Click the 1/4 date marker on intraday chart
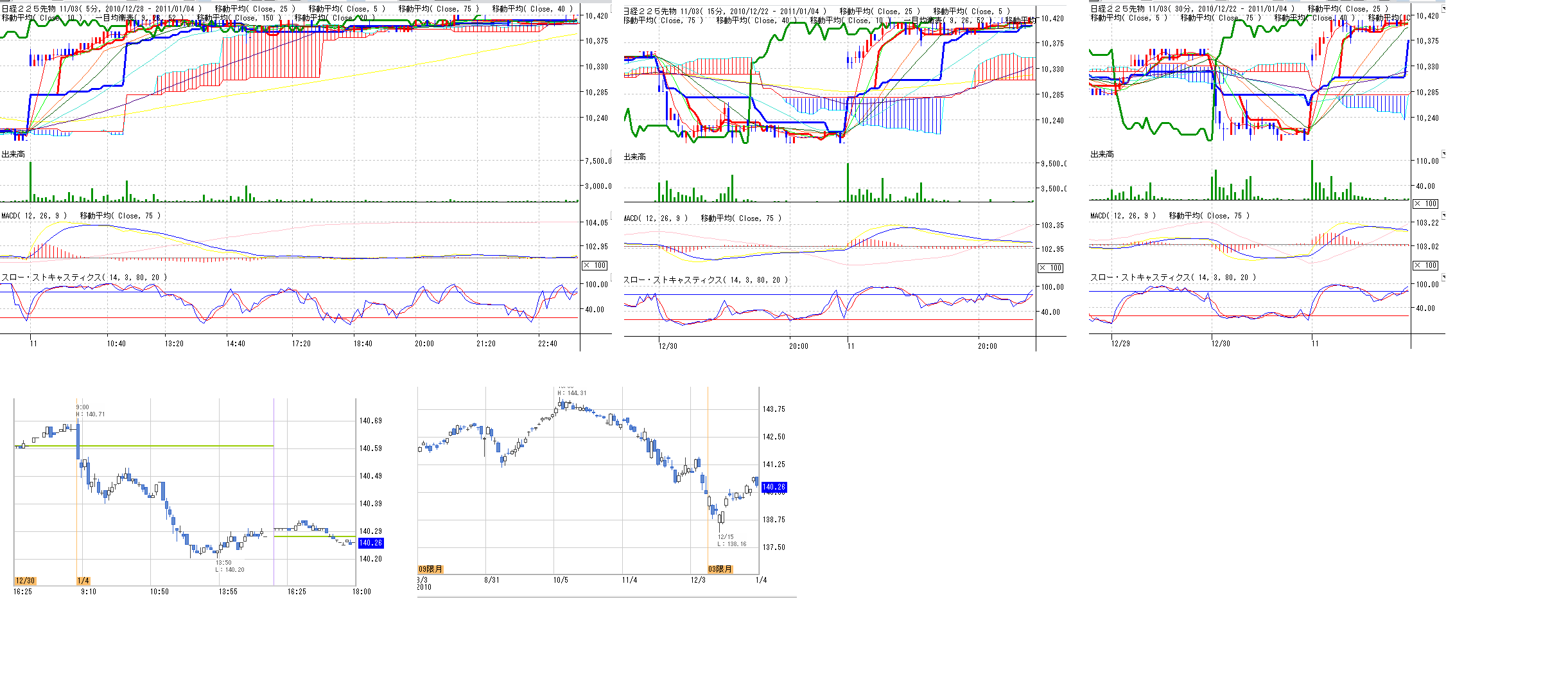The height and width of the screenshot is (699, 1568). [83, 581]
